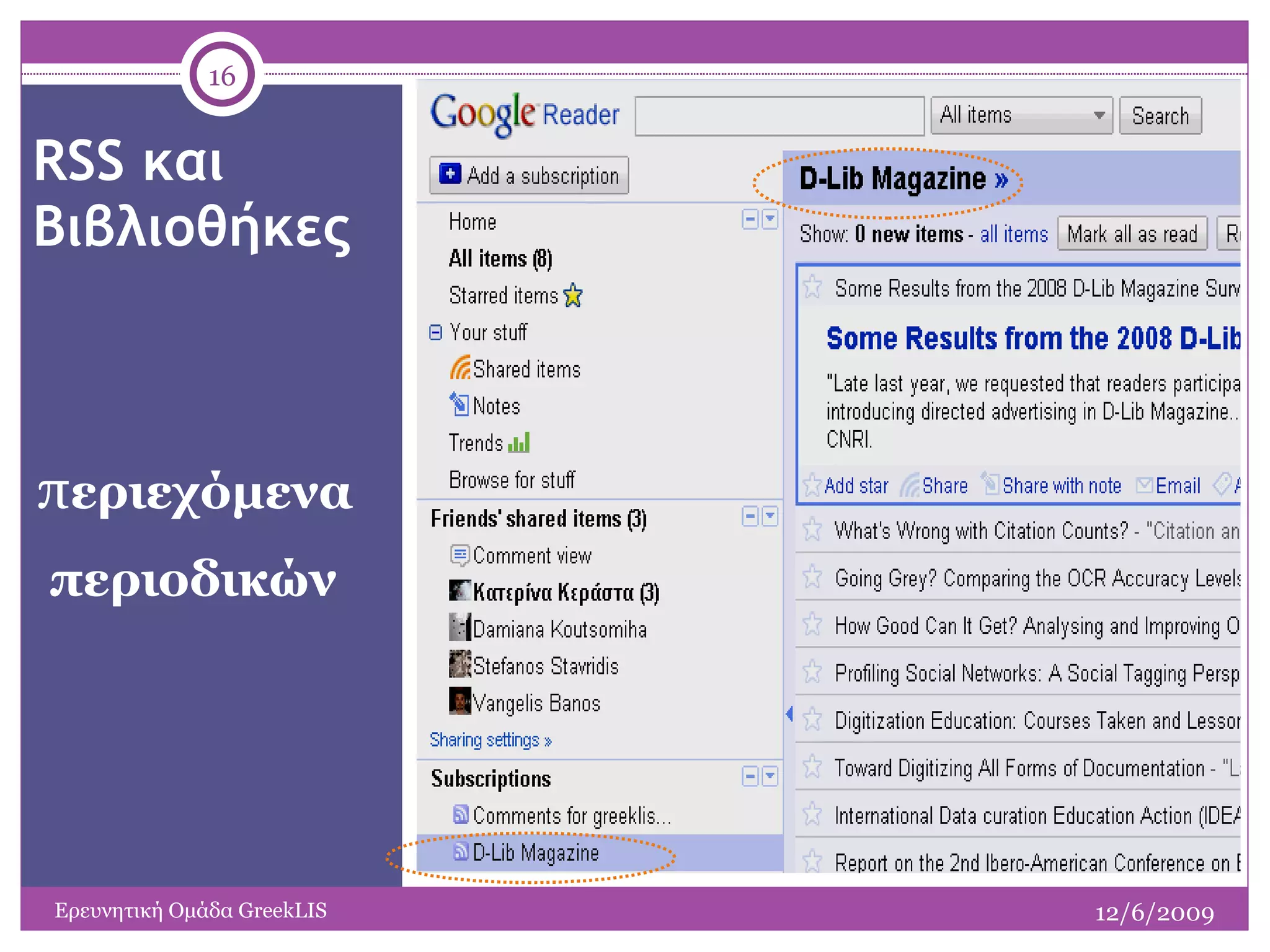Image resolution: width=1270 pixels, height=952 pixels.
Task: Open the D-Lib Magazine feed title link
Action: 904,178
